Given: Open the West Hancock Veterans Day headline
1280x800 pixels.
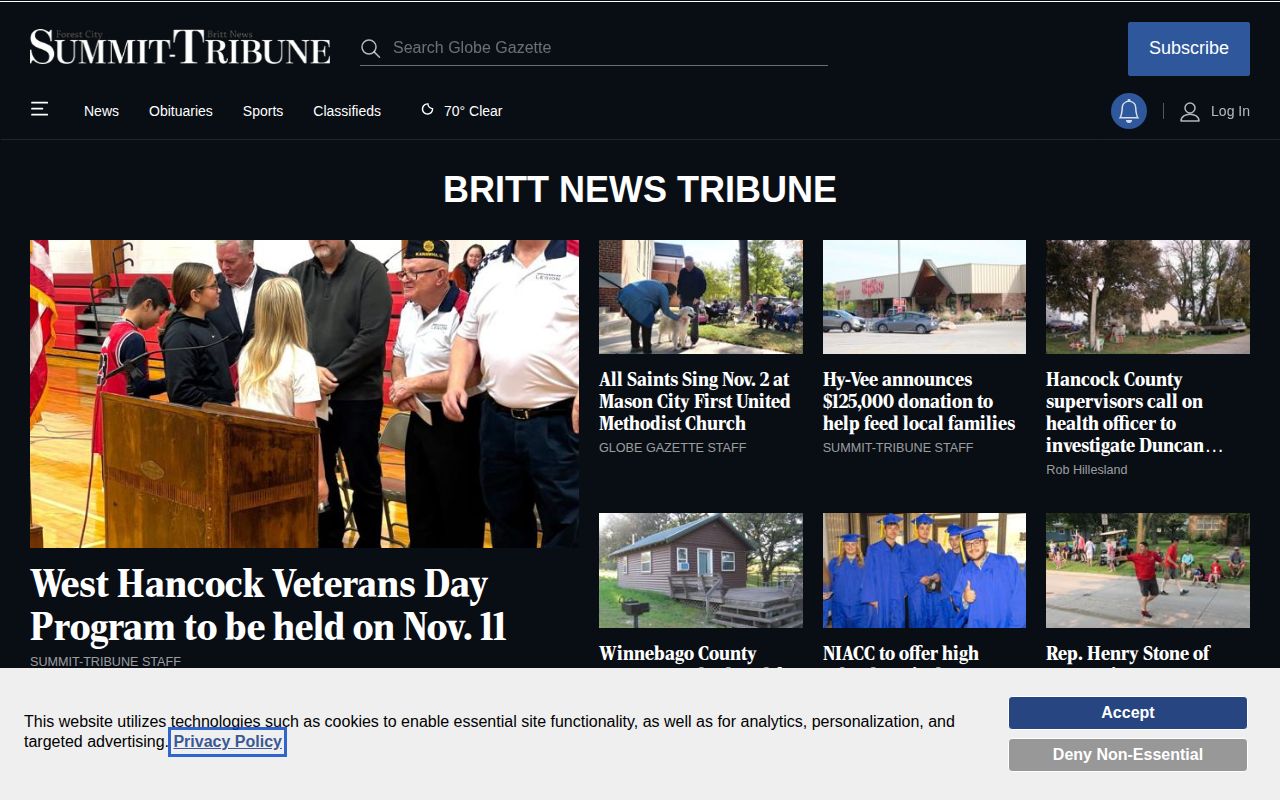Looking at the screenshot, I should [268, 605].
